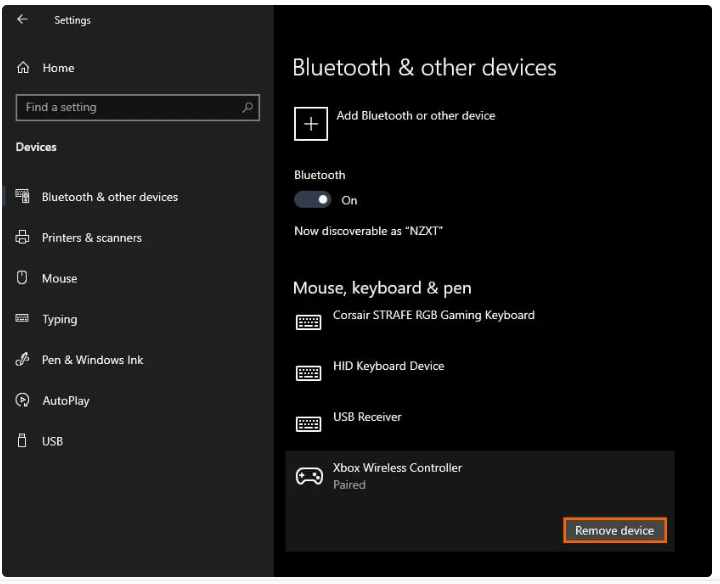
Task: Click the Settings window title
Action: tap(73, 20)
